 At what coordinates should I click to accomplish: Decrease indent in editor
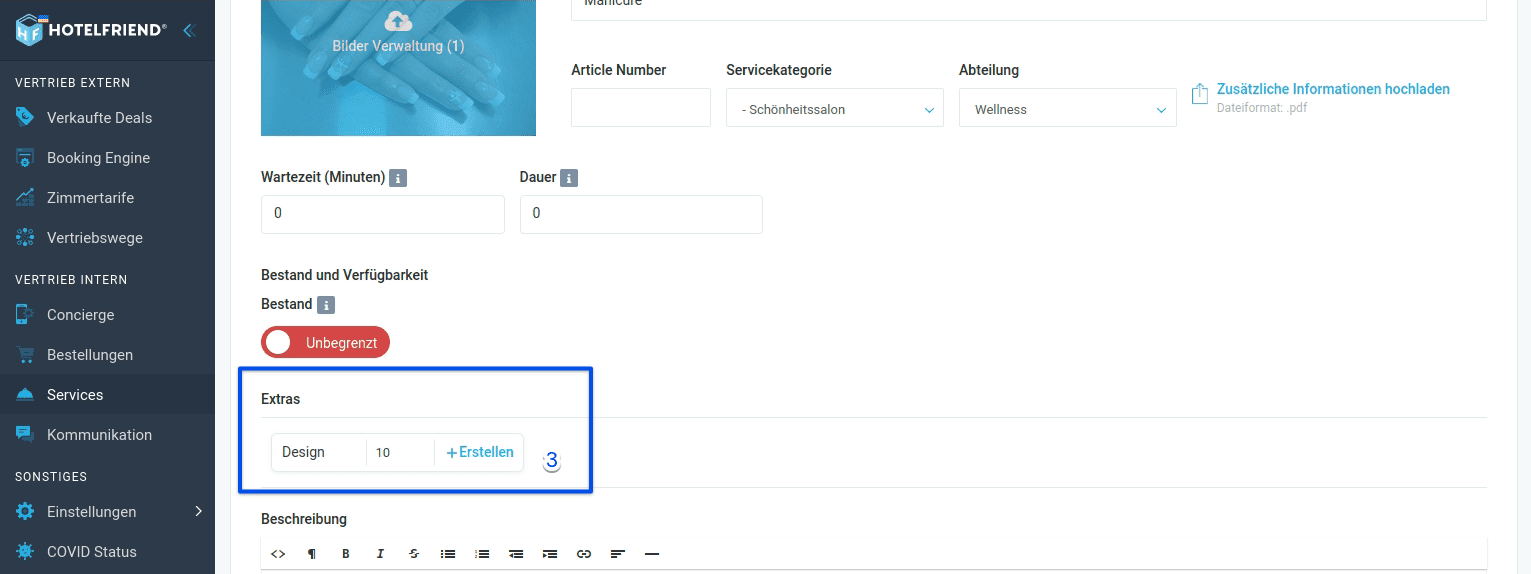tap(516, 554)
